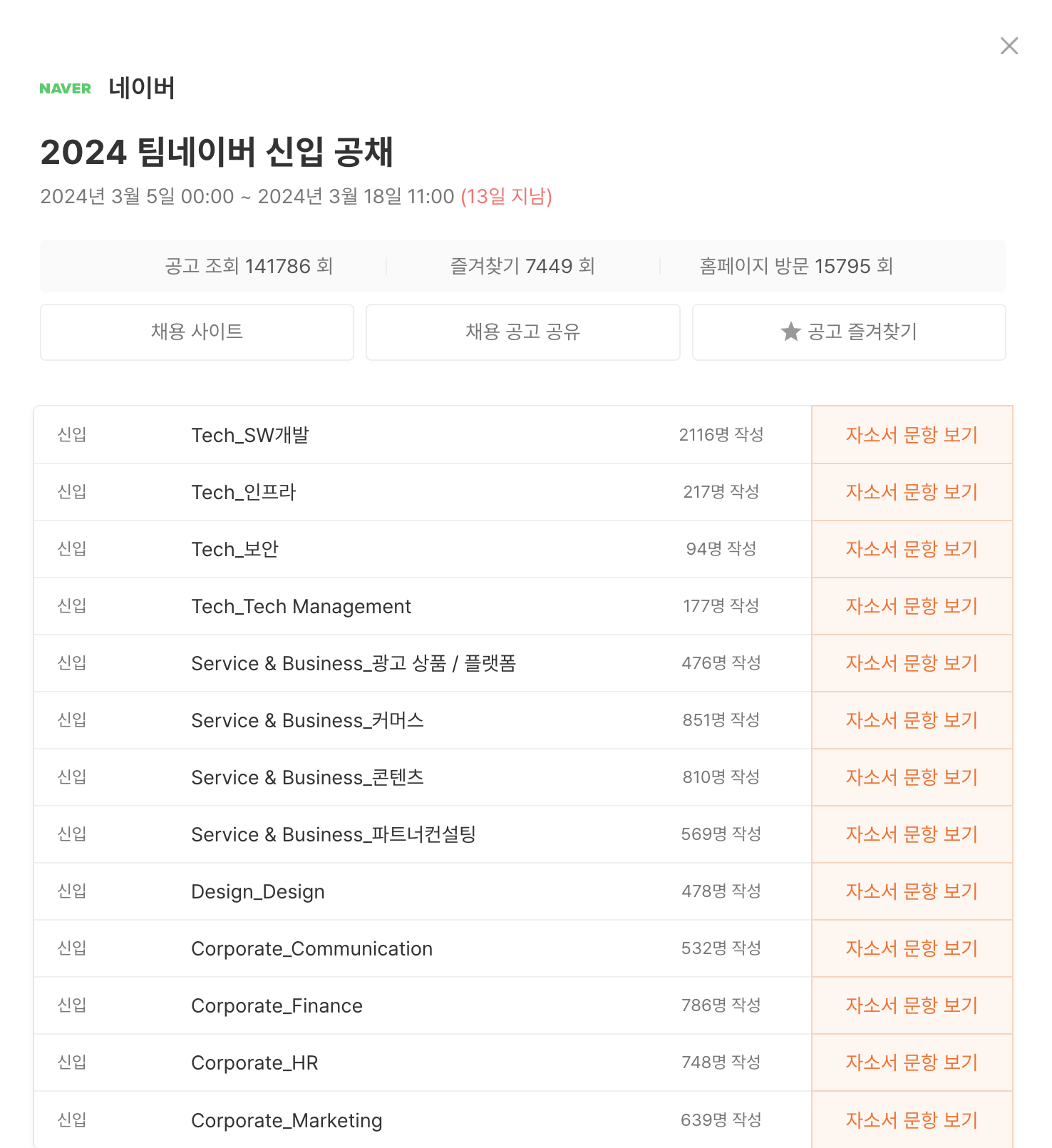The width and height of the screenshot is (1052, 1148).
Task: View 자소서 문항 for Service & Business_커머스
Action: pyautogui.click(x=912, y=720)
